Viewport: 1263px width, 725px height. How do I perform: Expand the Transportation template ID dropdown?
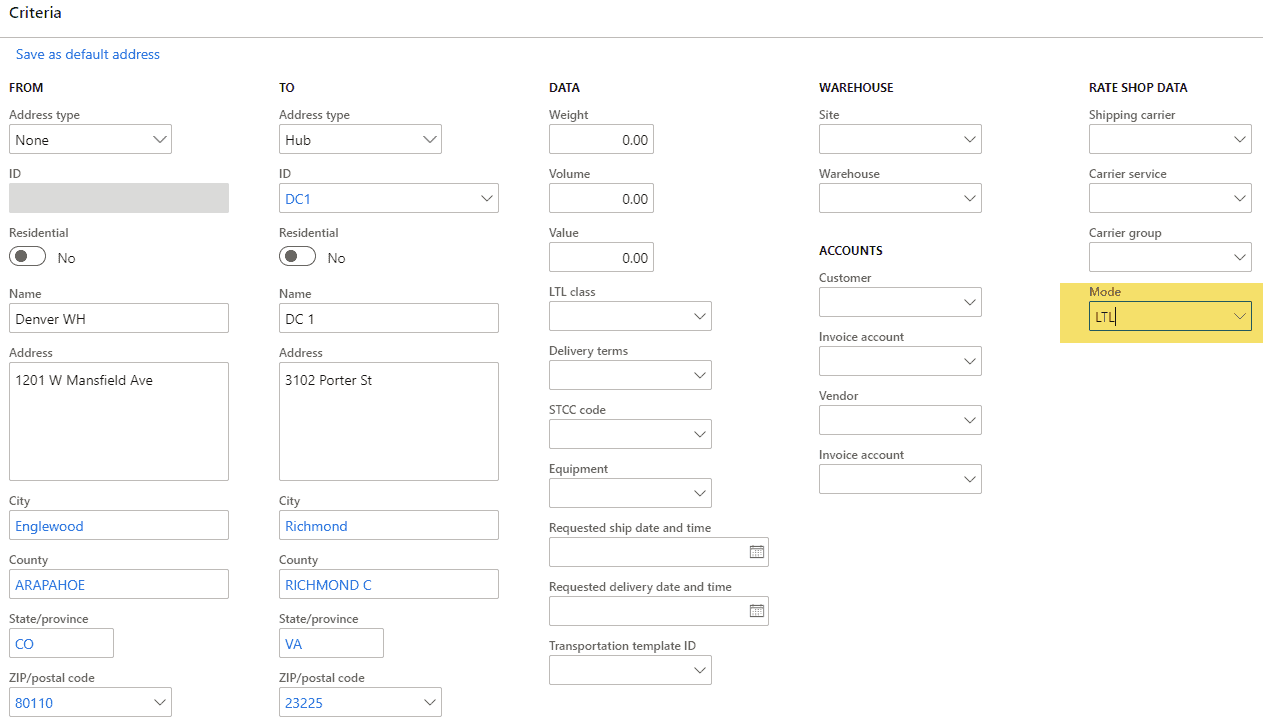[x=700, y=670]
